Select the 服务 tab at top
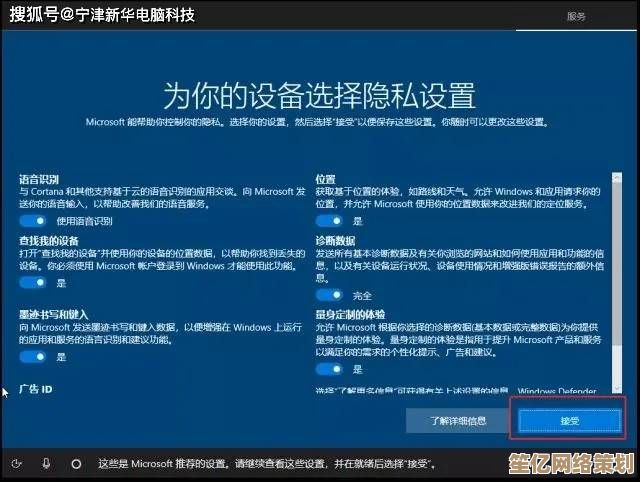 576,16
